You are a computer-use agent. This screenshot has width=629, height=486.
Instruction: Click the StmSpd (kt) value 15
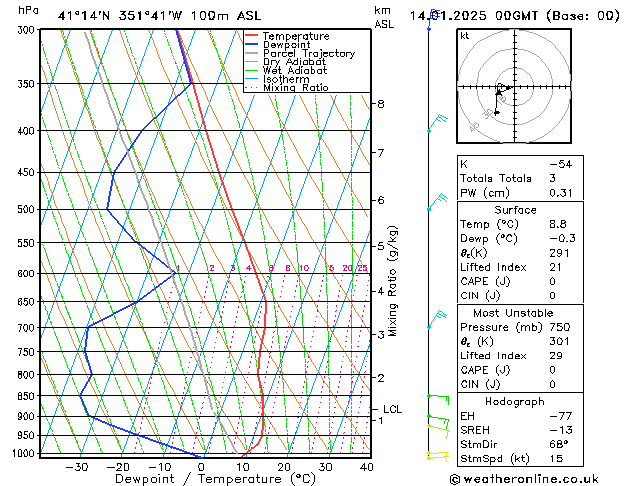click(x=556, y=458)
